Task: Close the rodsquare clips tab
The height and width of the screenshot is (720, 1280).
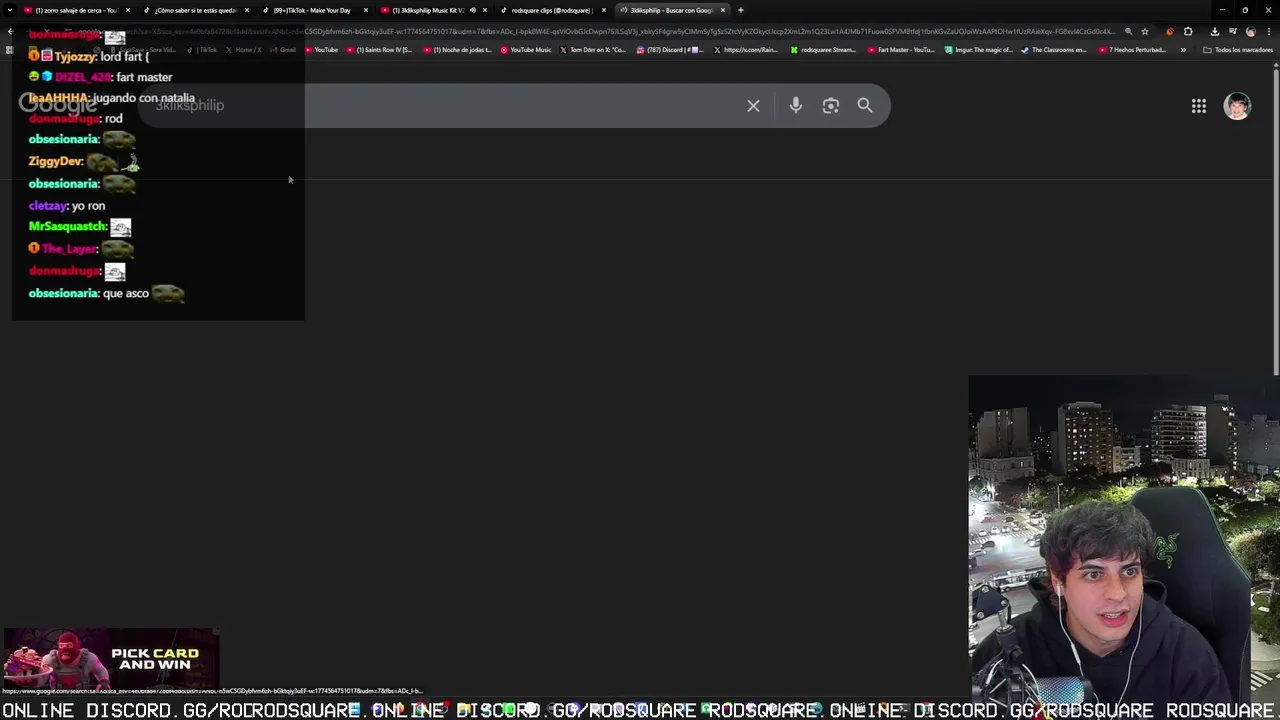Action: tap(604, 10)
